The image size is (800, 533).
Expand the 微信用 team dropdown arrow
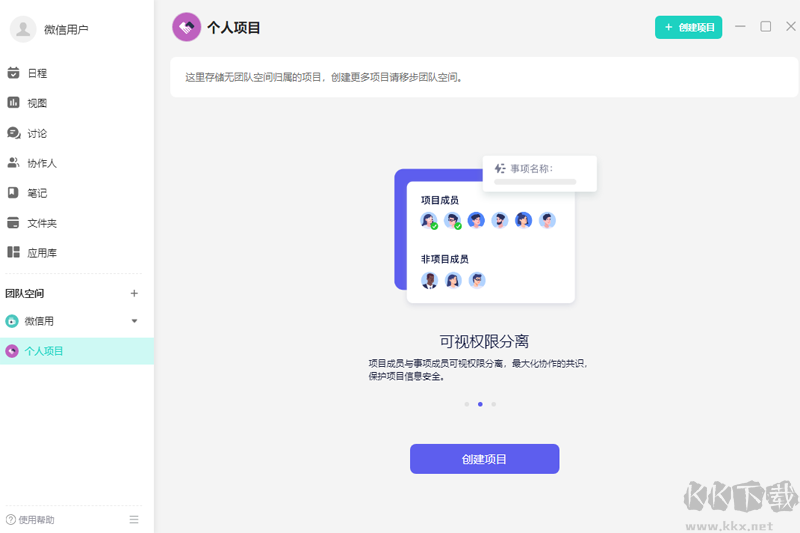(134, 321)
